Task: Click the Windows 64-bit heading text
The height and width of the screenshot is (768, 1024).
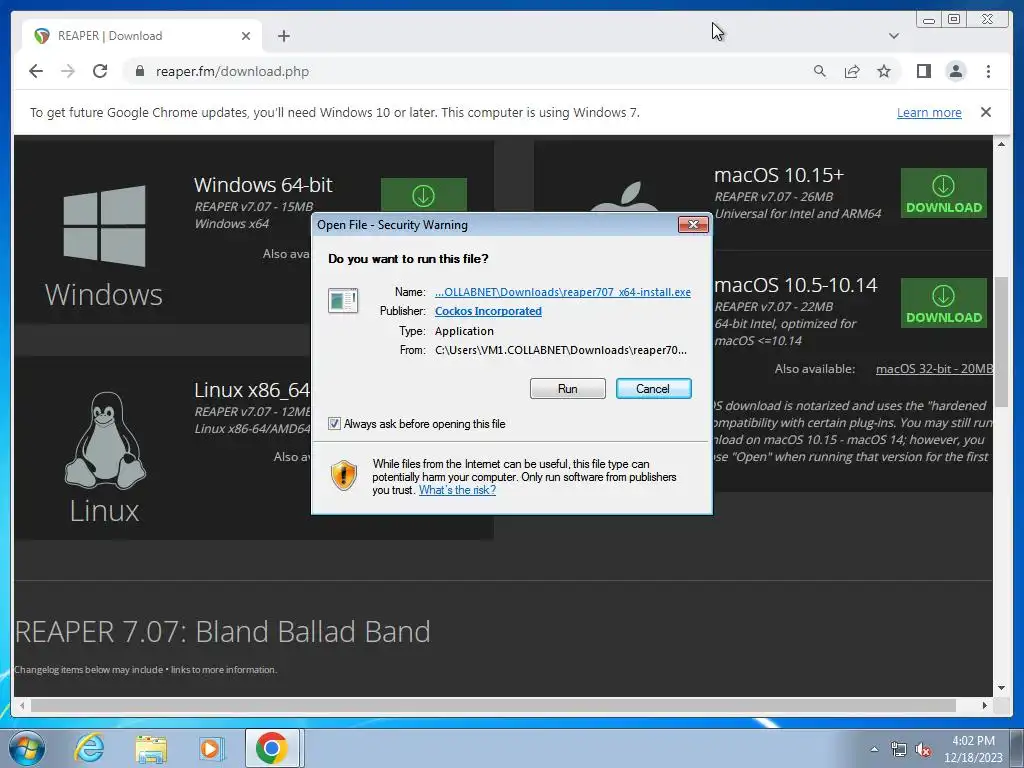Action: [263, 185]
